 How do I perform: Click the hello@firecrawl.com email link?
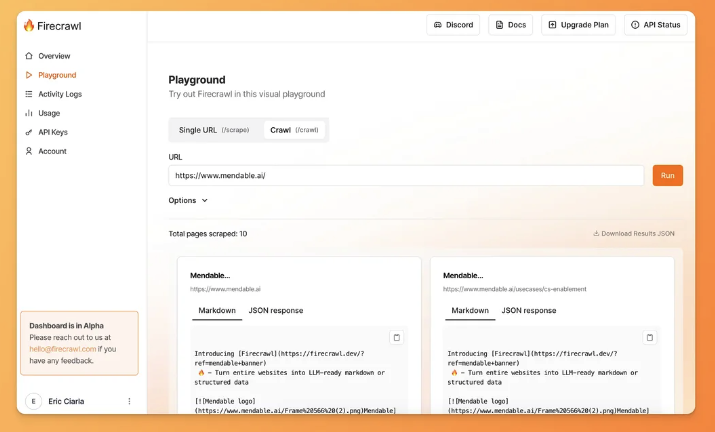[62, 349]
